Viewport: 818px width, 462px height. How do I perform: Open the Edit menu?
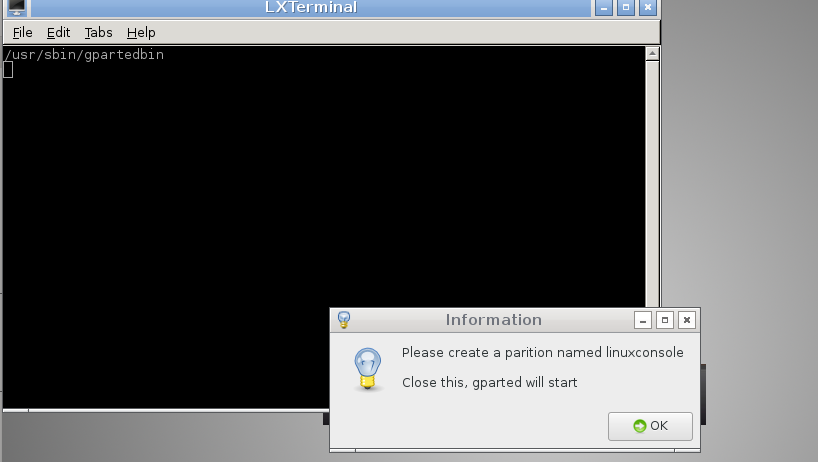click(58, 32)
